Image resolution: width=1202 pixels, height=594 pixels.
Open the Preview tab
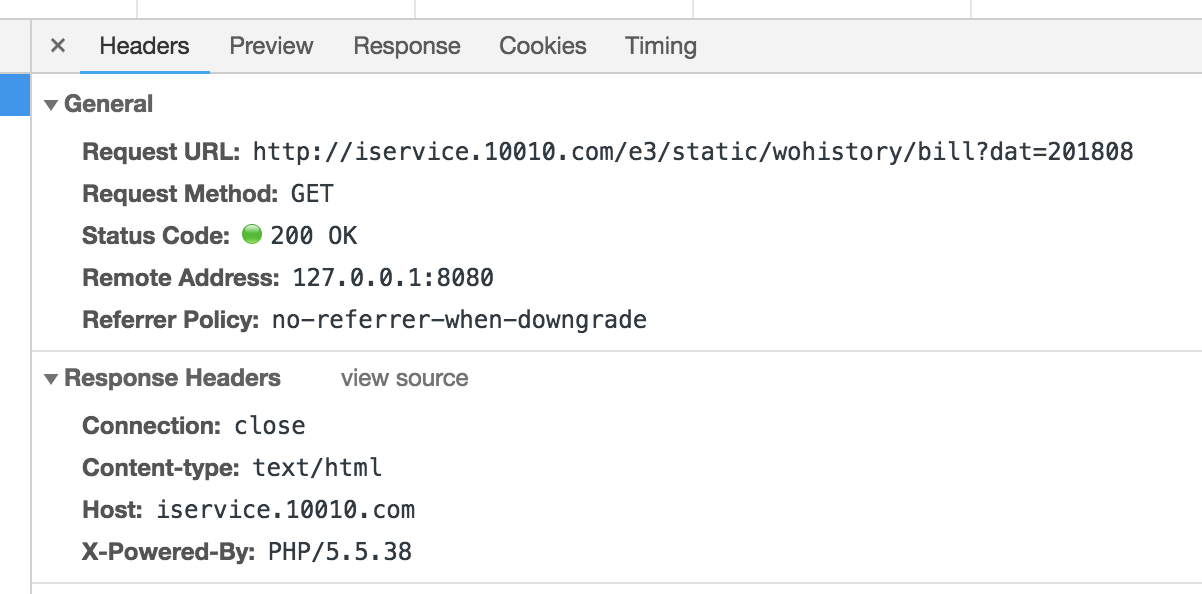pos(271,46)
